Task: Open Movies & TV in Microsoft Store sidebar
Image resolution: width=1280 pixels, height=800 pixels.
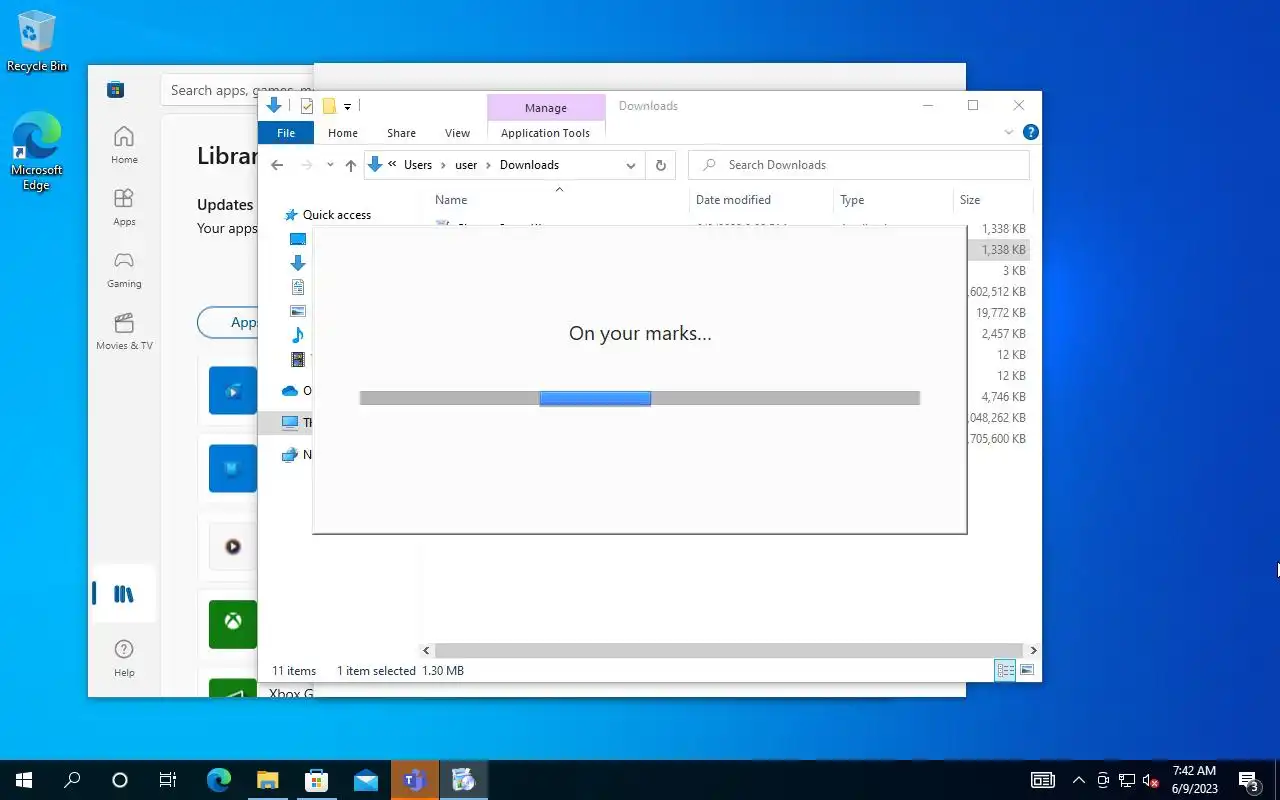Action: point(124,331)
